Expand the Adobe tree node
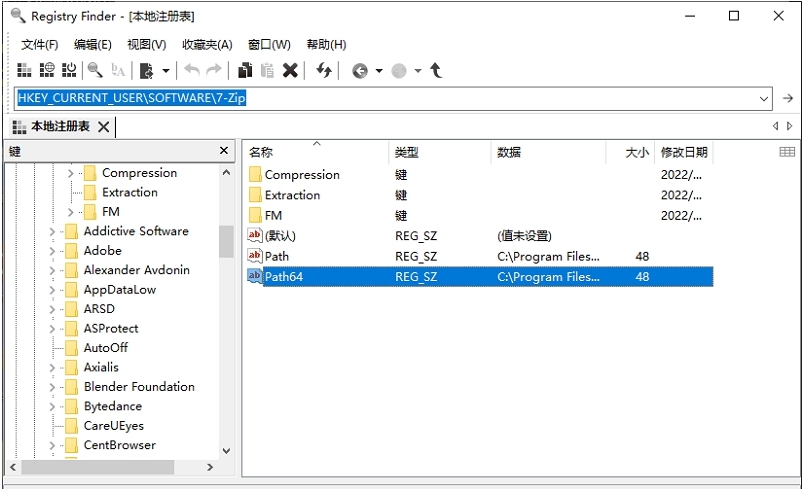 click(x=52, y=251)
